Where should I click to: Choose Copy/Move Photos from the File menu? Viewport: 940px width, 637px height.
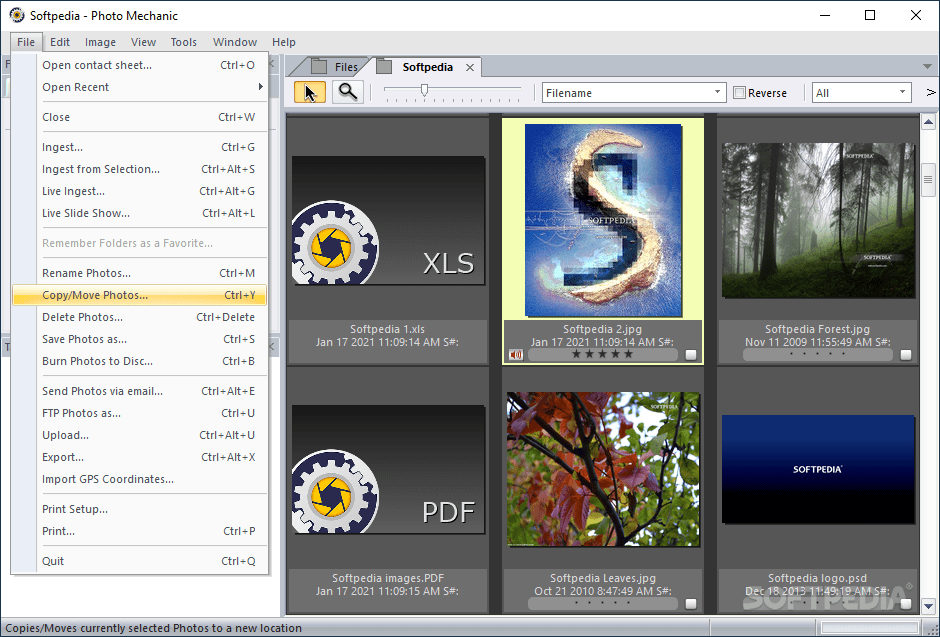tap(96, 295)
